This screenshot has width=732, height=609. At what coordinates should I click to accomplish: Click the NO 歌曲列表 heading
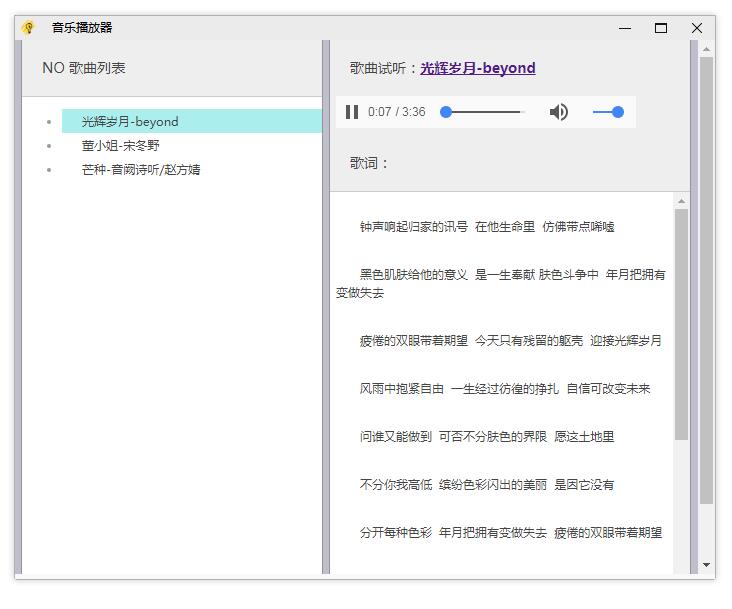84,68
